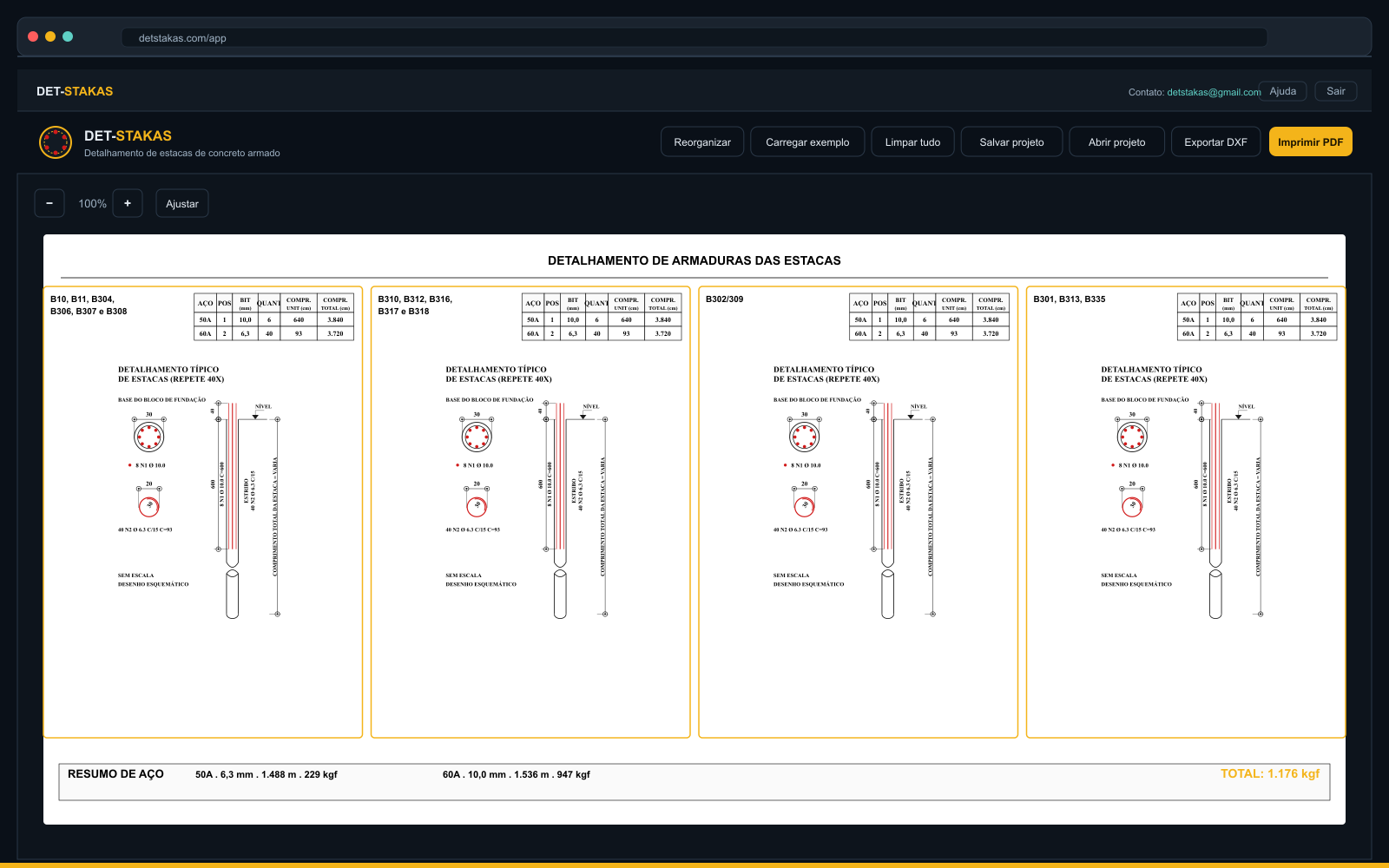Click the heading DETALHAMENTO DE ARMADURAS DAS ESTACAS
The image size is (1389, 868).
coord(694,260)
